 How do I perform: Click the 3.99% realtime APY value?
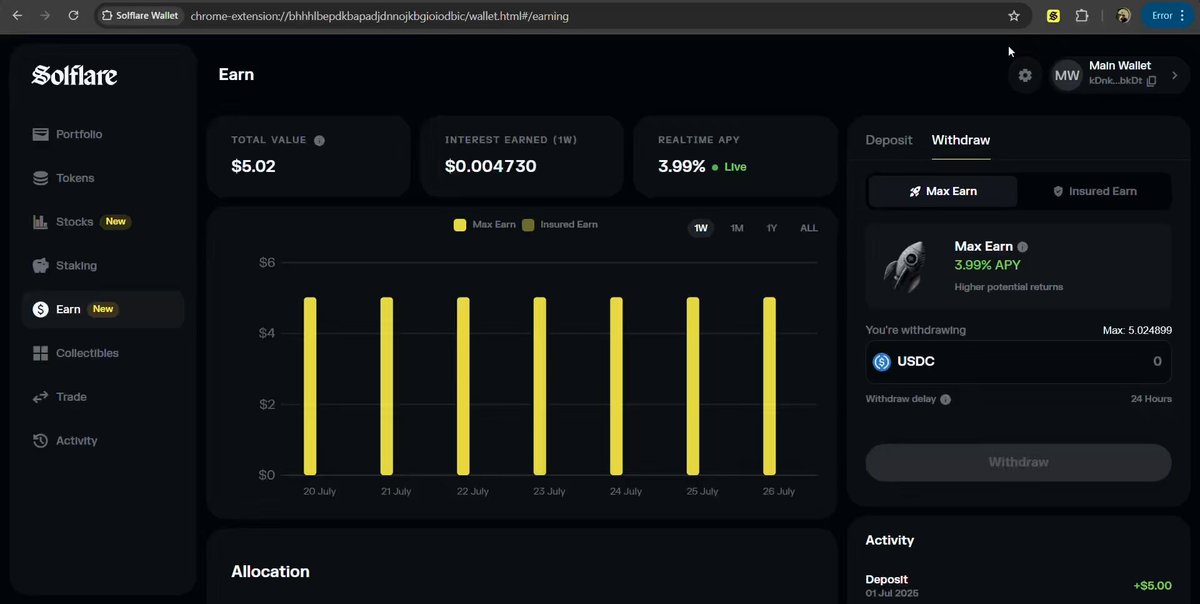point(682,166)
